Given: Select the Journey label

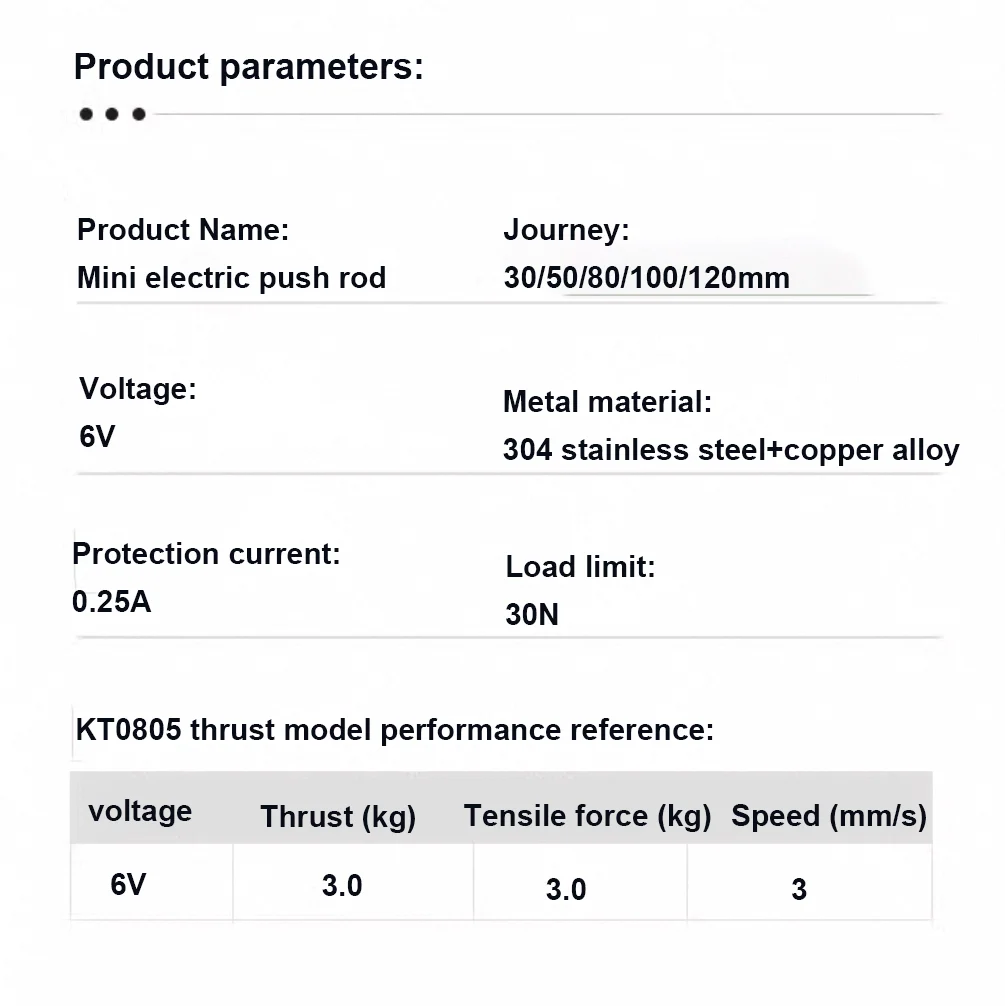Looking at the screenshot, I should [567, 230].
